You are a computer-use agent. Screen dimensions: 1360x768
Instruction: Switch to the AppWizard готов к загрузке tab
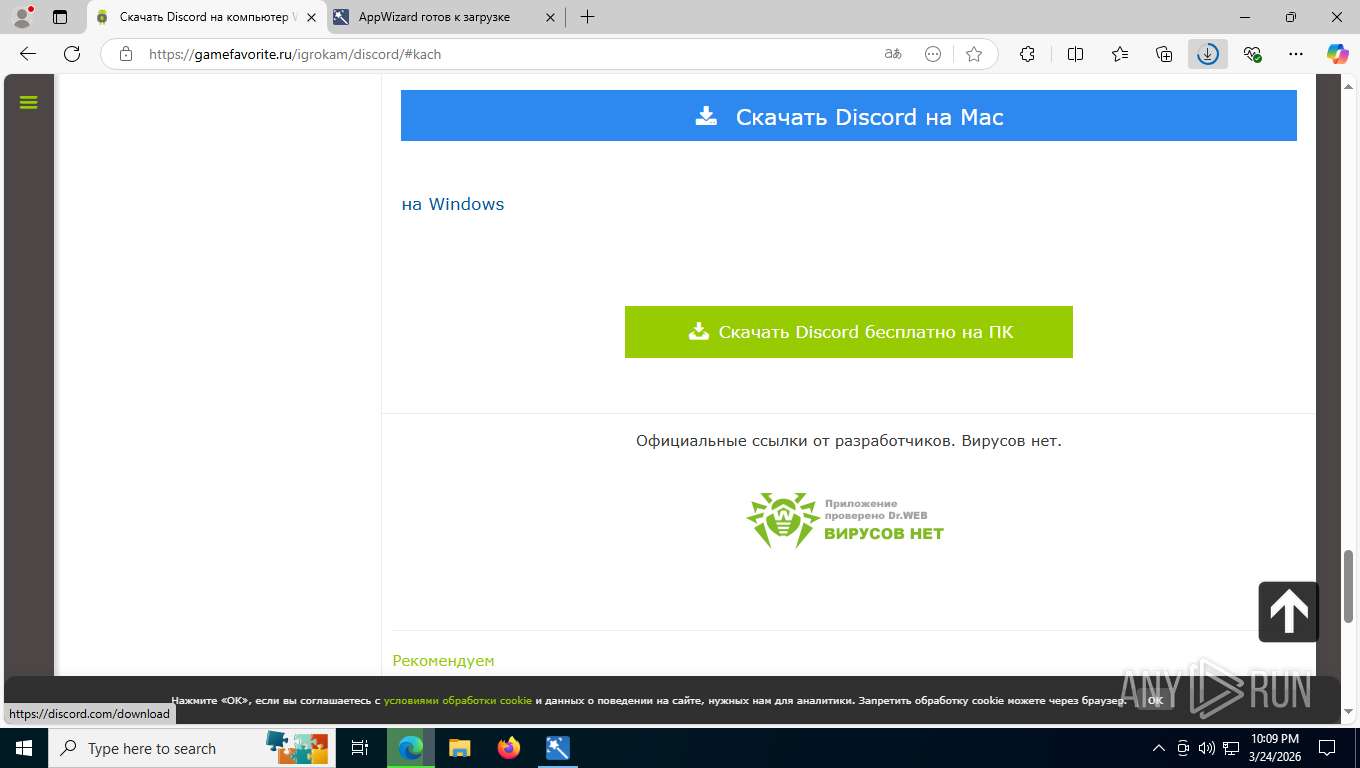click(x=444, y=17)
